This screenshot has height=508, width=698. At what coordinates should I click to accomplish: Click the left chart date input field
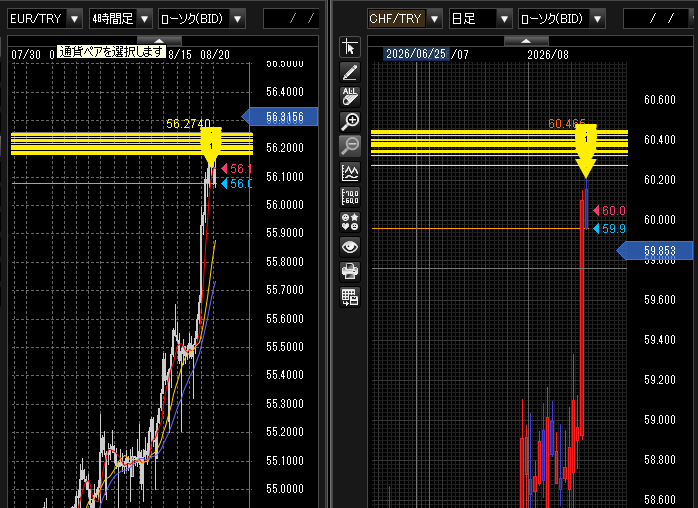[291, 19]
